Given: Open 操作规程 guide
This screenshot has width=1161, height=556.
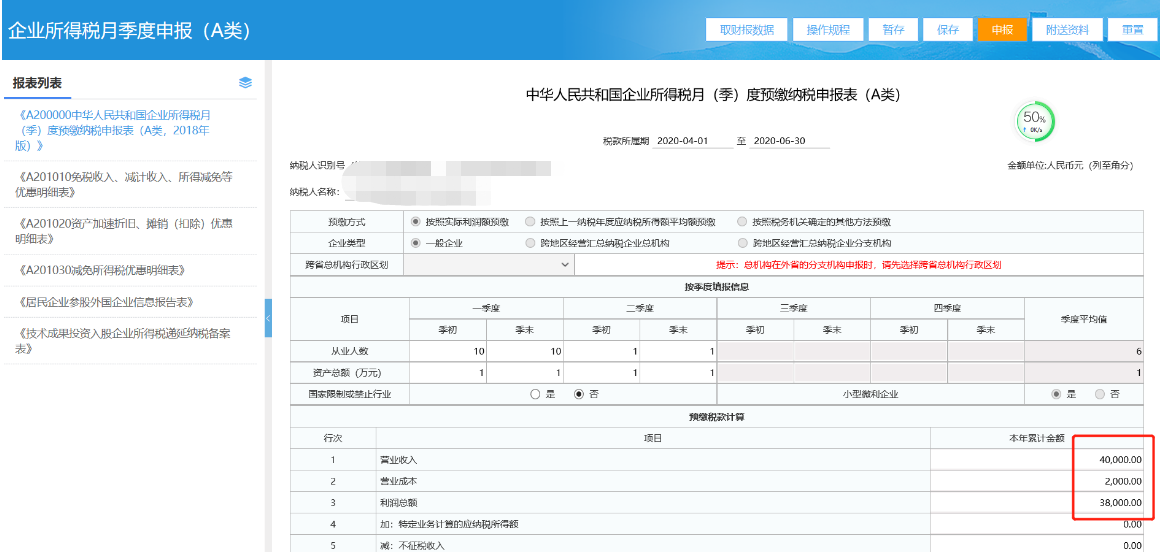Looking at the screenshot, I should click(x=828, y=30).
